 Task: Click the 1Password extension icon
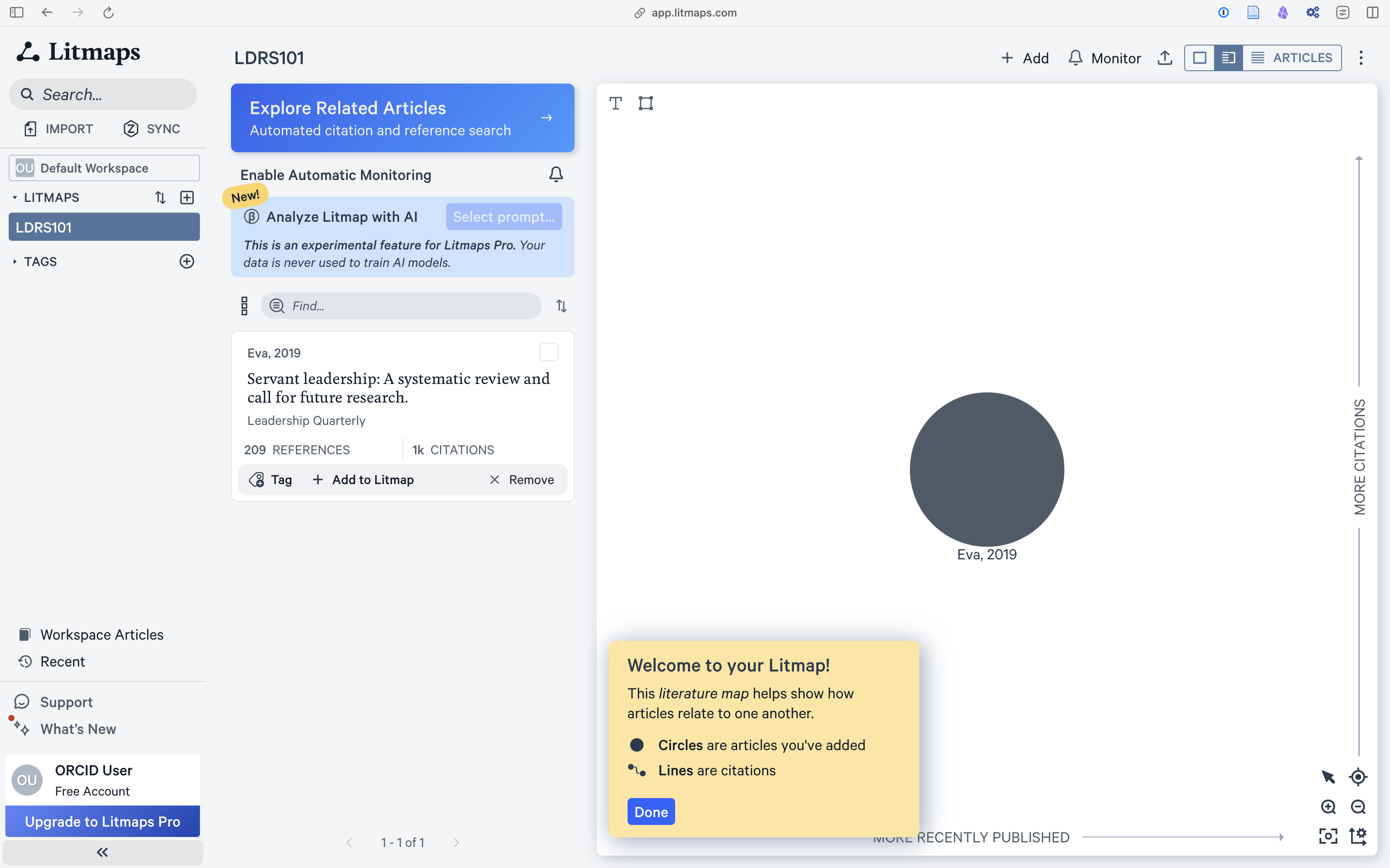tap(1224, 12)
